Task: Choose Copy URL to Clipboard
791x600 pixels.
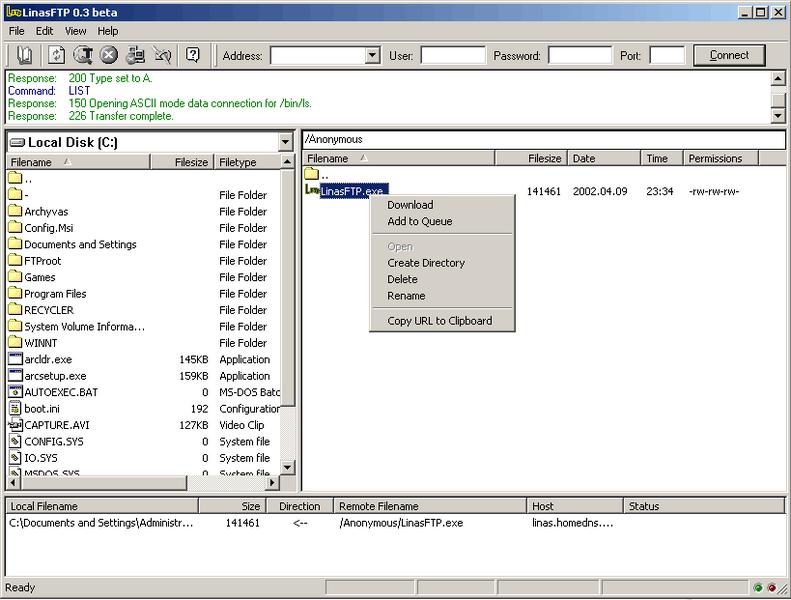Action: pos(439,321)
